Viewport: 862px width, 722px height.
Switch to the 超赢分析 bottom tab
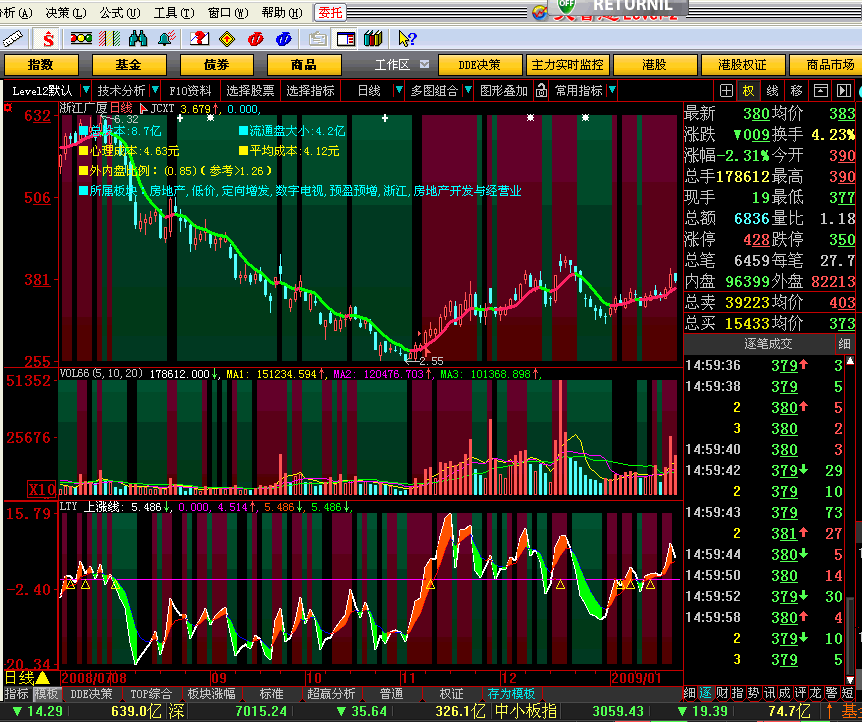(331, 694)
